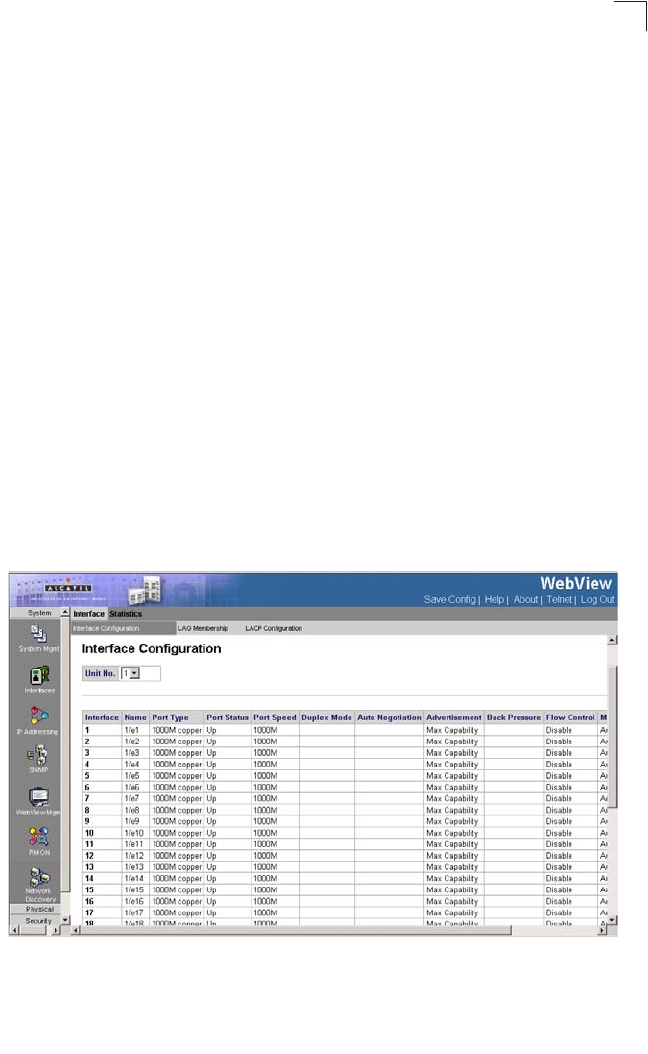Open the About link
Viewport: 648px width, 1054px height.
click(526, 600)
